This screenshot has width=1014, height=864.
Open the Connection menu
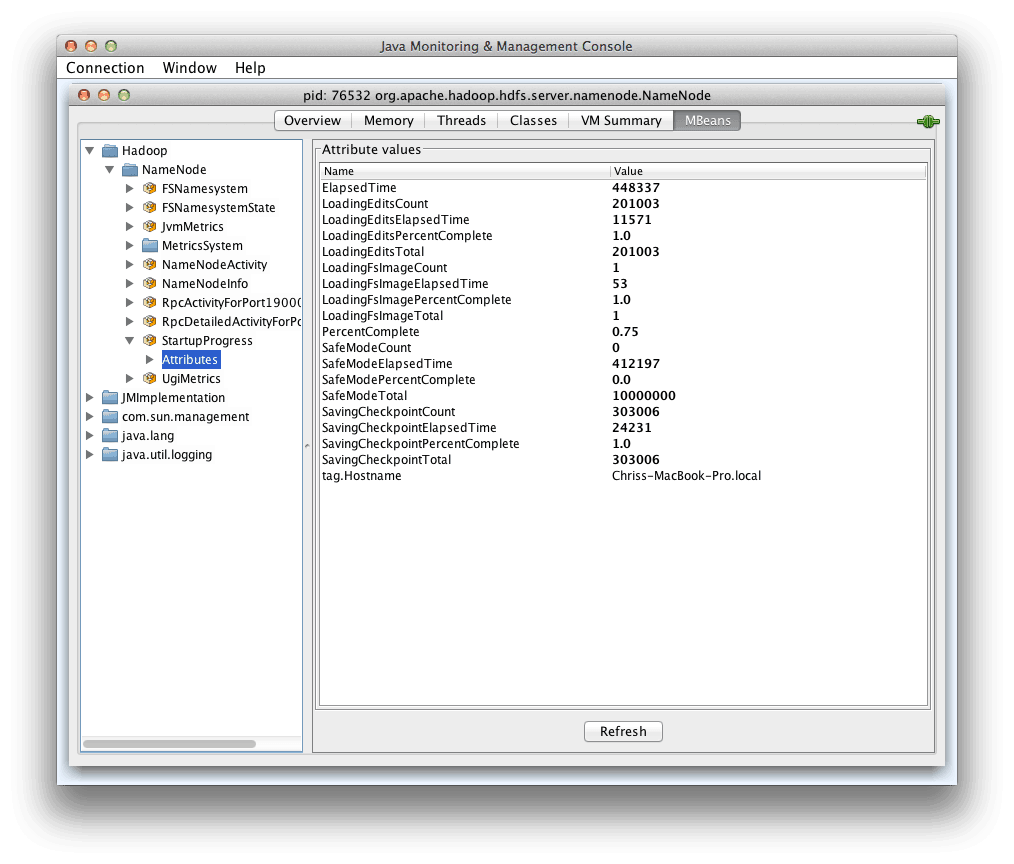coord(105,68)
